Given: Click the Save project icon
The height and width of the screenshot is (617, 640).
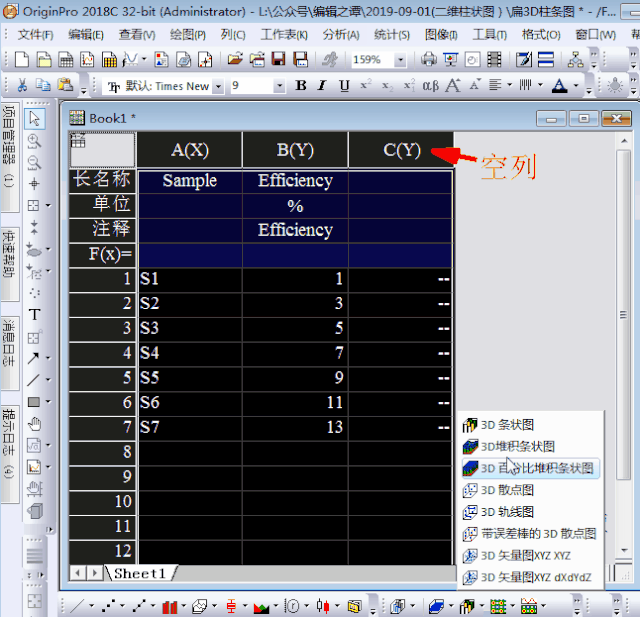Looking at the screenshot, I should tap(276, 60).
